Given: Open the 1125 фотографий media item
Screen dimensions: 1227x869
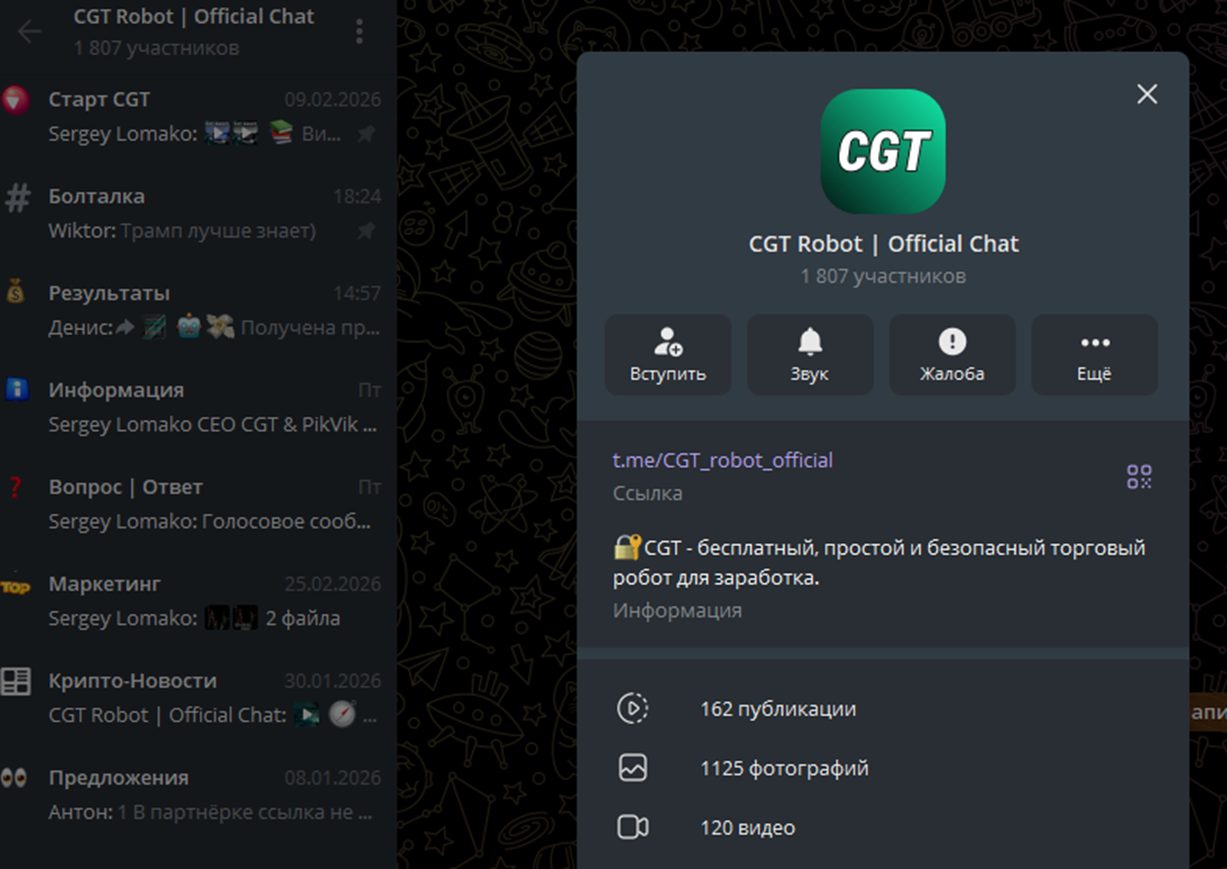Looking at the screenshot, I should click(883, 768).
